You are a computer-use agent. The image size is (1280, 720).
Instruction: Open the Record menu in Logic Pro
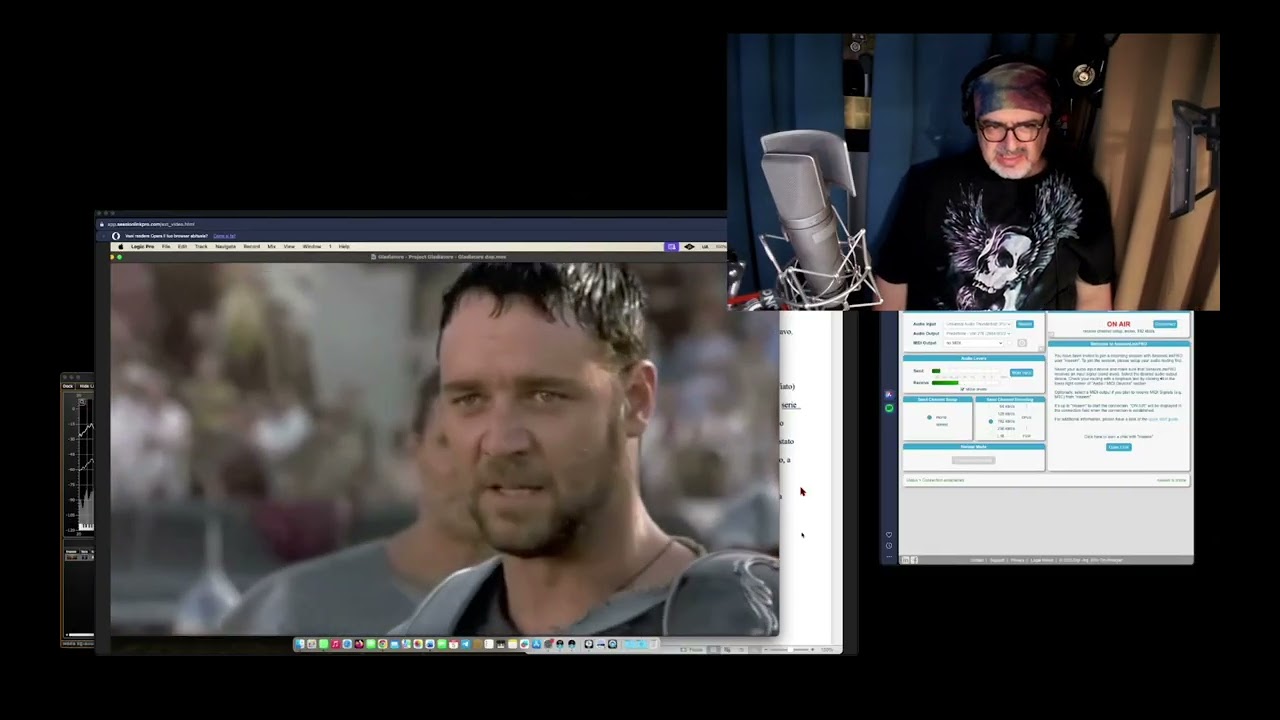click(x=252, y=247)
